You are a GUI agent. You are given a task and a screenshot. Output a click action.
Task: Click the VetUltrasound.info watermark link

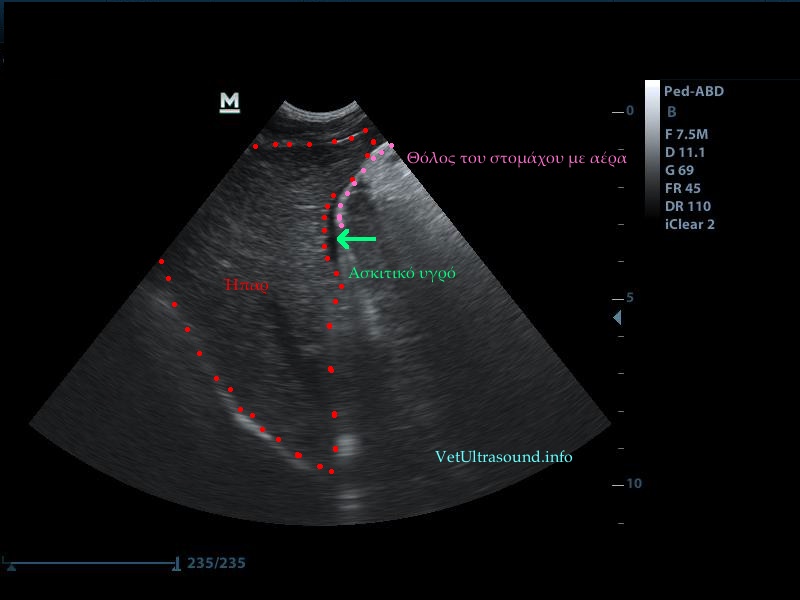tap(504, 456)
